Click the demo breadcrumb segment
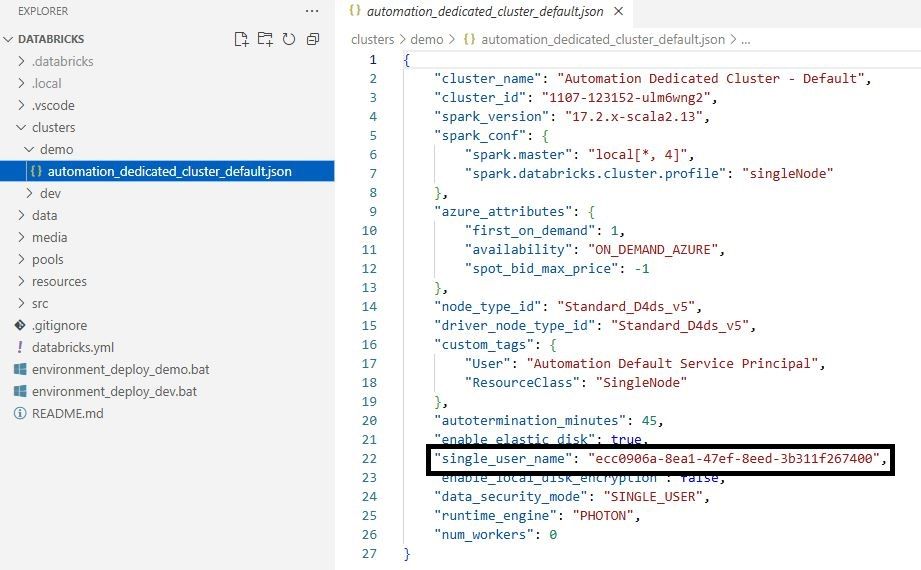The height and width of the screenshot is (570, 921). (x=426, y=39)
